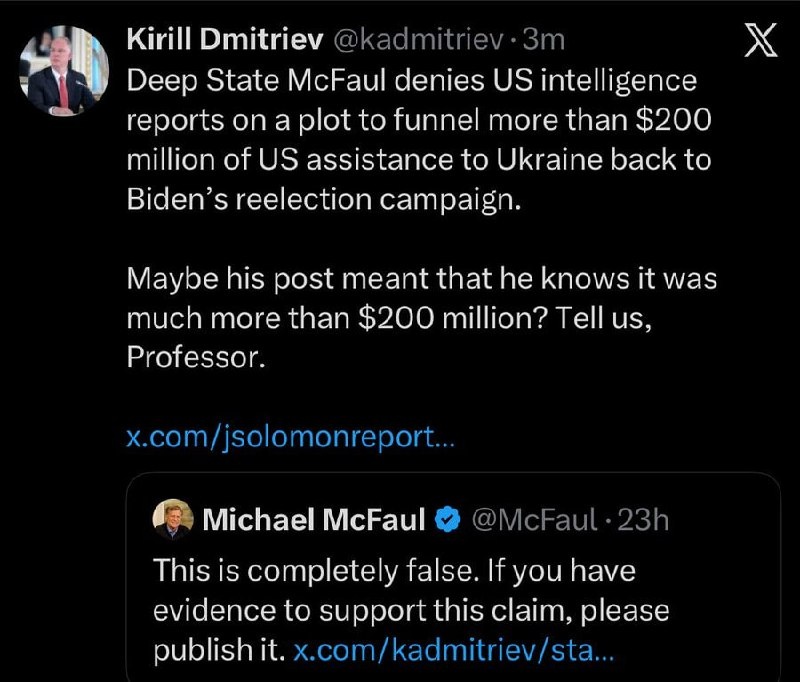Click the 23h quoted post timestamp
Image resolution: width=800 pixels, height=682 pixels.
pos(643,518)
